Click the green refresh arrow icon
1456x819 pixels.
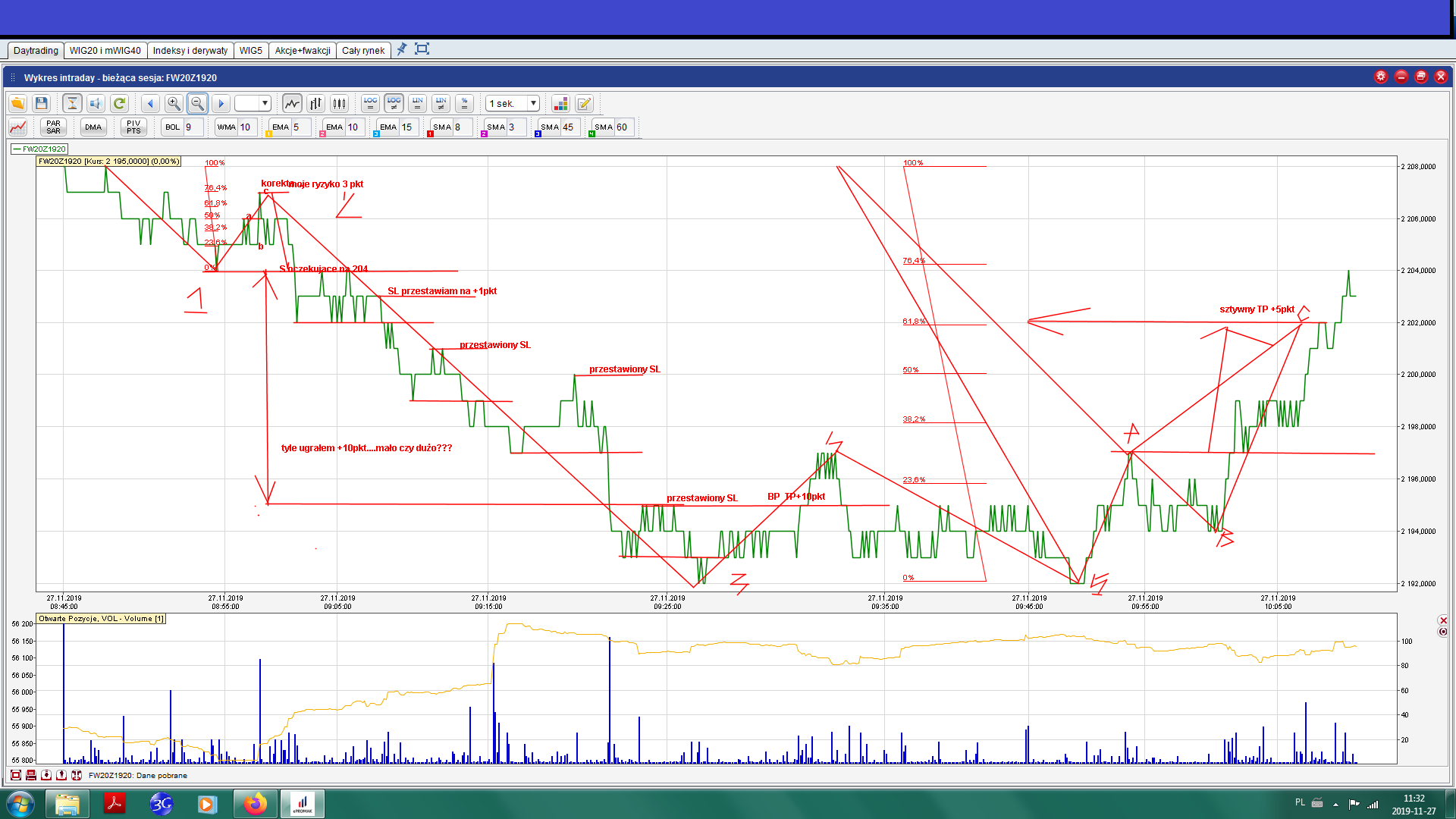pyautogui.click(x=119, y=103)
